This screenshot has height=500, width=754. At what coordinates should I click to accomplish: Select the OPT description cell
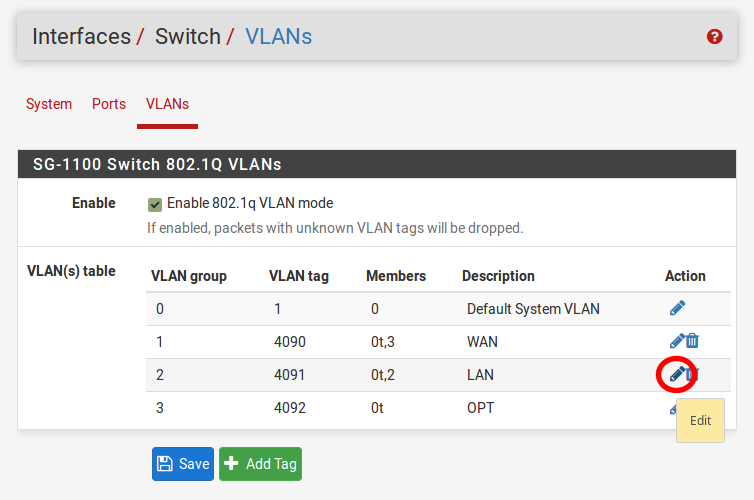(480, 408)
